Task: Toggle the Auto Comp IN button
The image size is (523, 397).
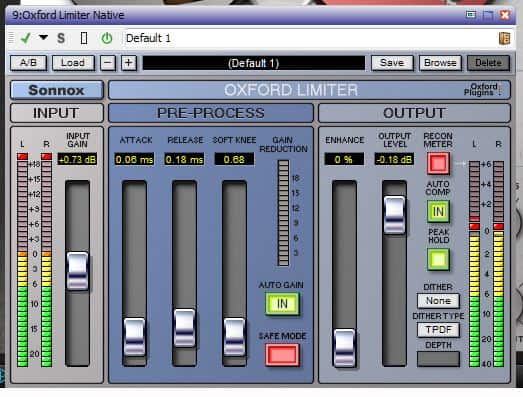Action: (438, 211)
